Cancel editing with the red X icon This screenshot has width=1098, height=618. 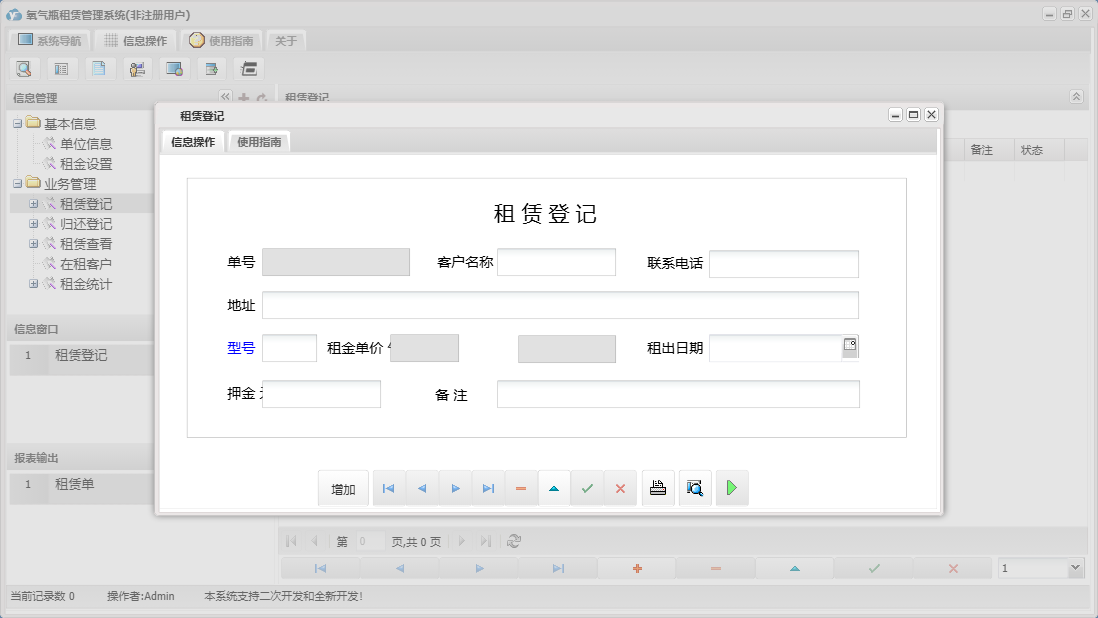pyautogui.click(x=621, y=487)
